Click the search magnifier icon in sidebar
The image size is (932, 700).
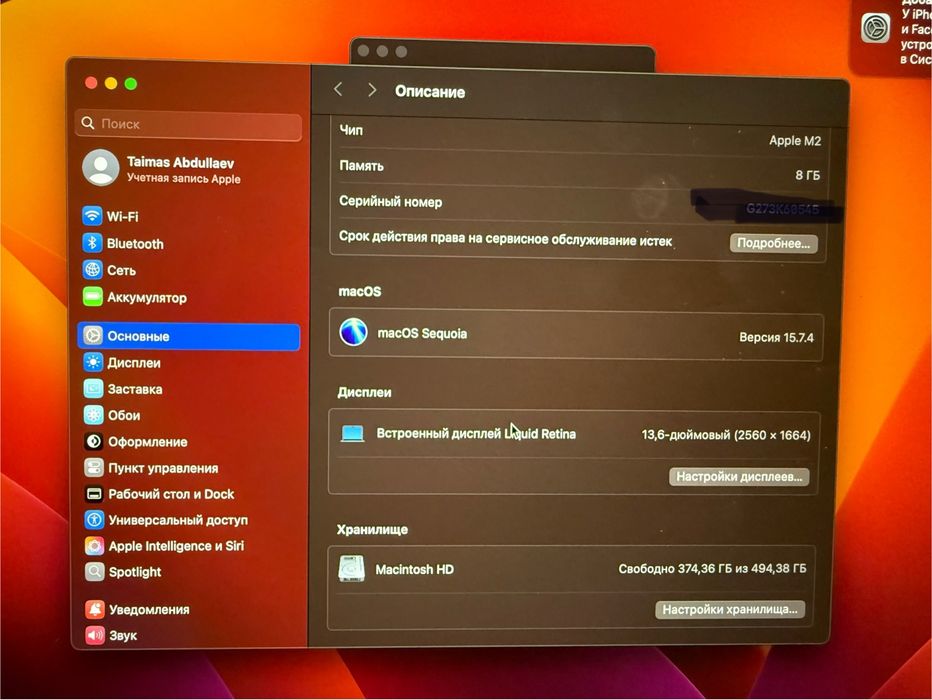point(88,123)
